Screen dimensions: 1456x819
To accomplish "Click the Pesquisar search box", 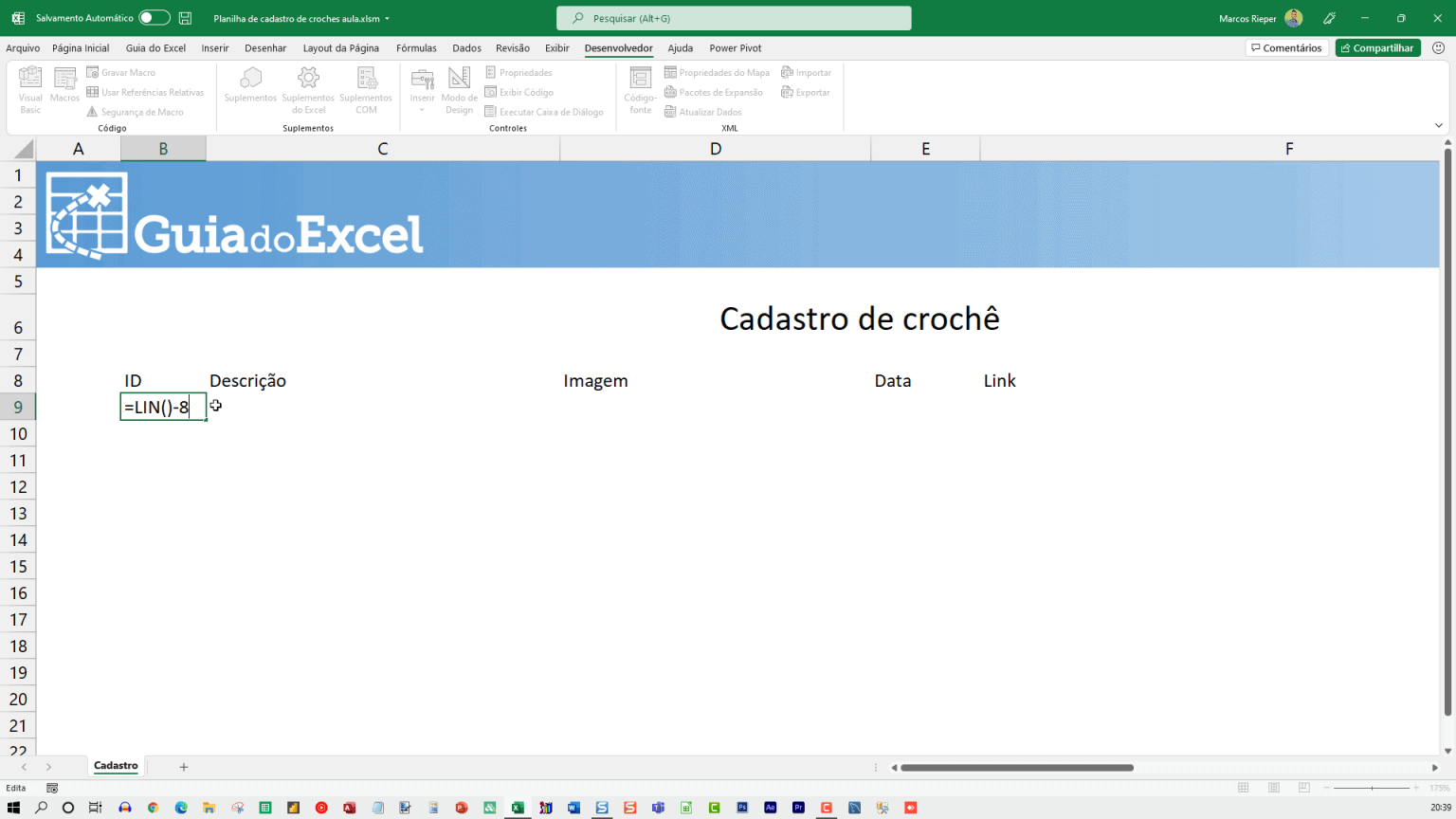I will [733, 17].
